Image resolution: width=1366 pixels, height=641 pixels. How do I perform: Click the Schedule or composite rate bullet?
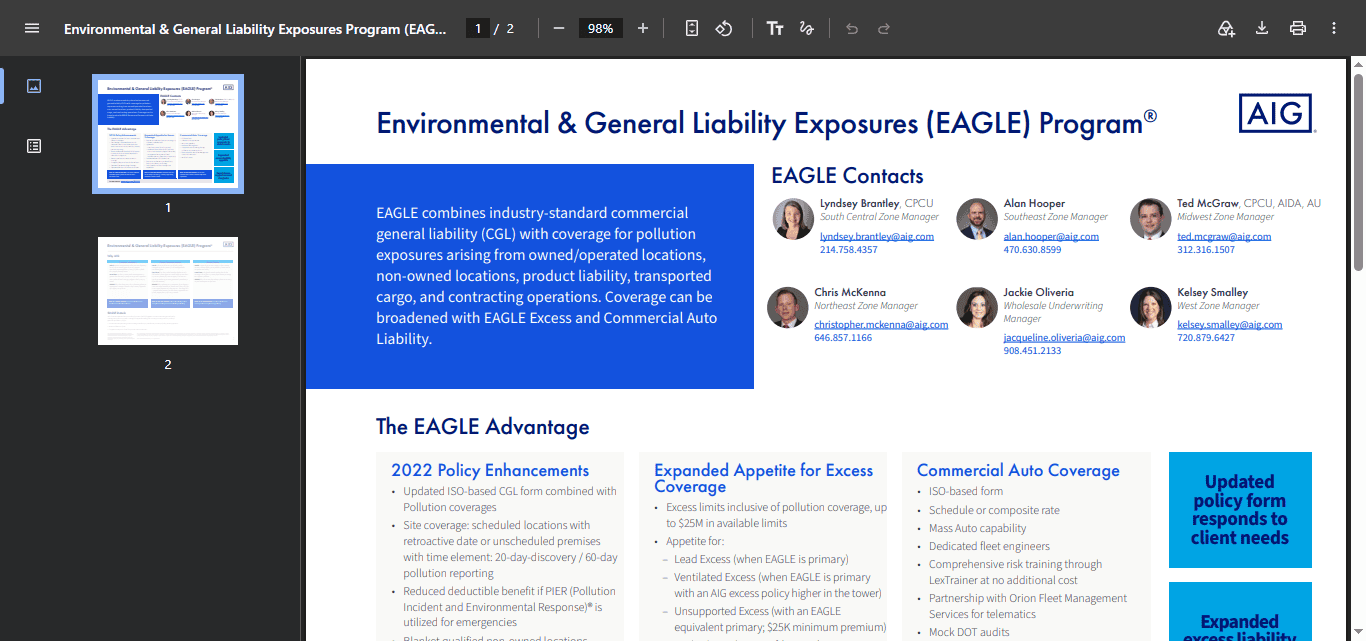994,510
